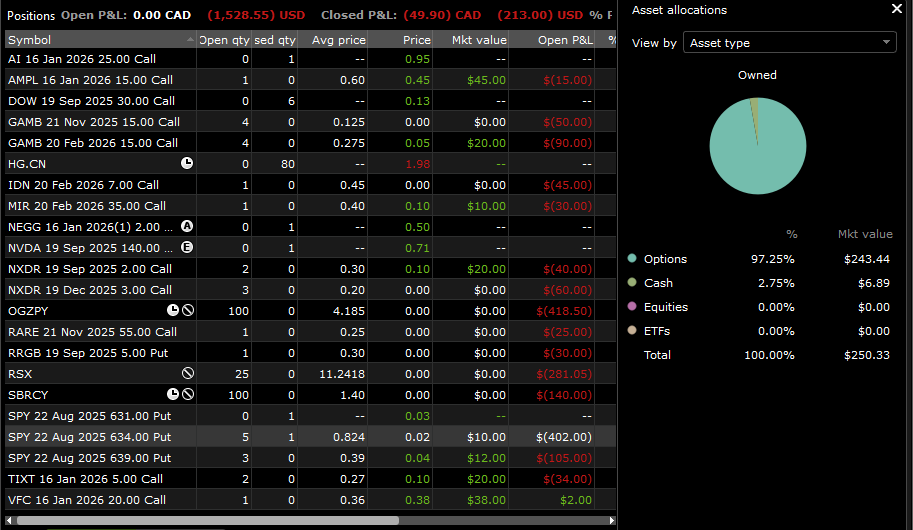Select RARE 21 Nov 2025 55.00 Call

click(x=92, y=331)
